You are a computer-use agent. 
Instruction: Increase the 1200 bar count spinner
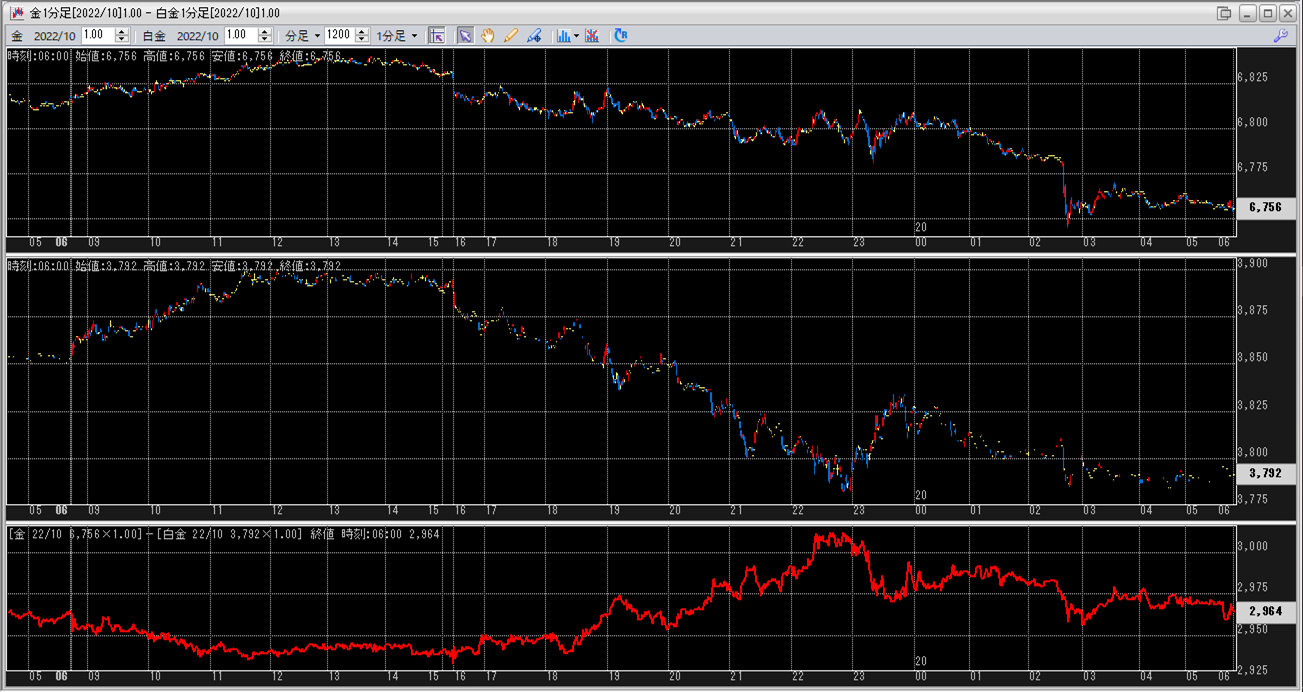tap(362, 31)
